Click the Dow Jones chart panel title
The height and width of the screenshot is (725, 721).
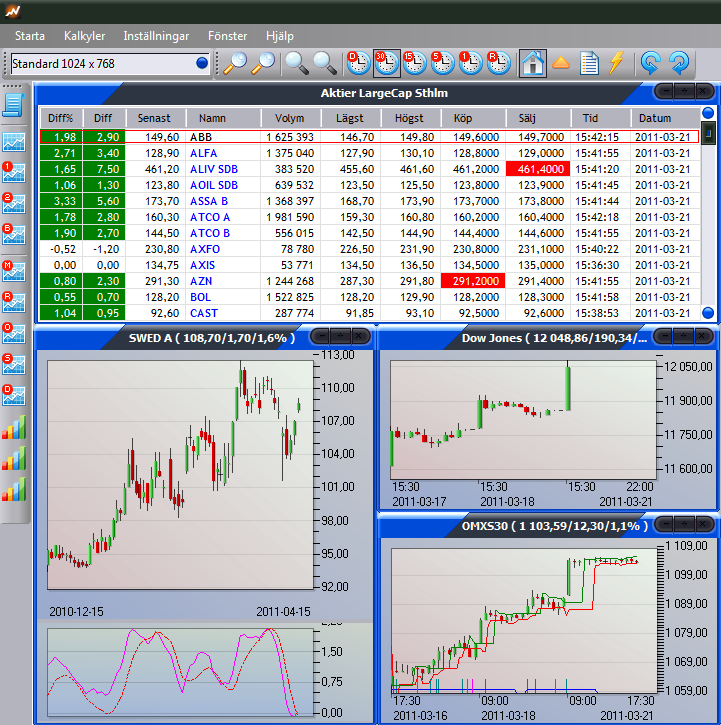(554, 338)
